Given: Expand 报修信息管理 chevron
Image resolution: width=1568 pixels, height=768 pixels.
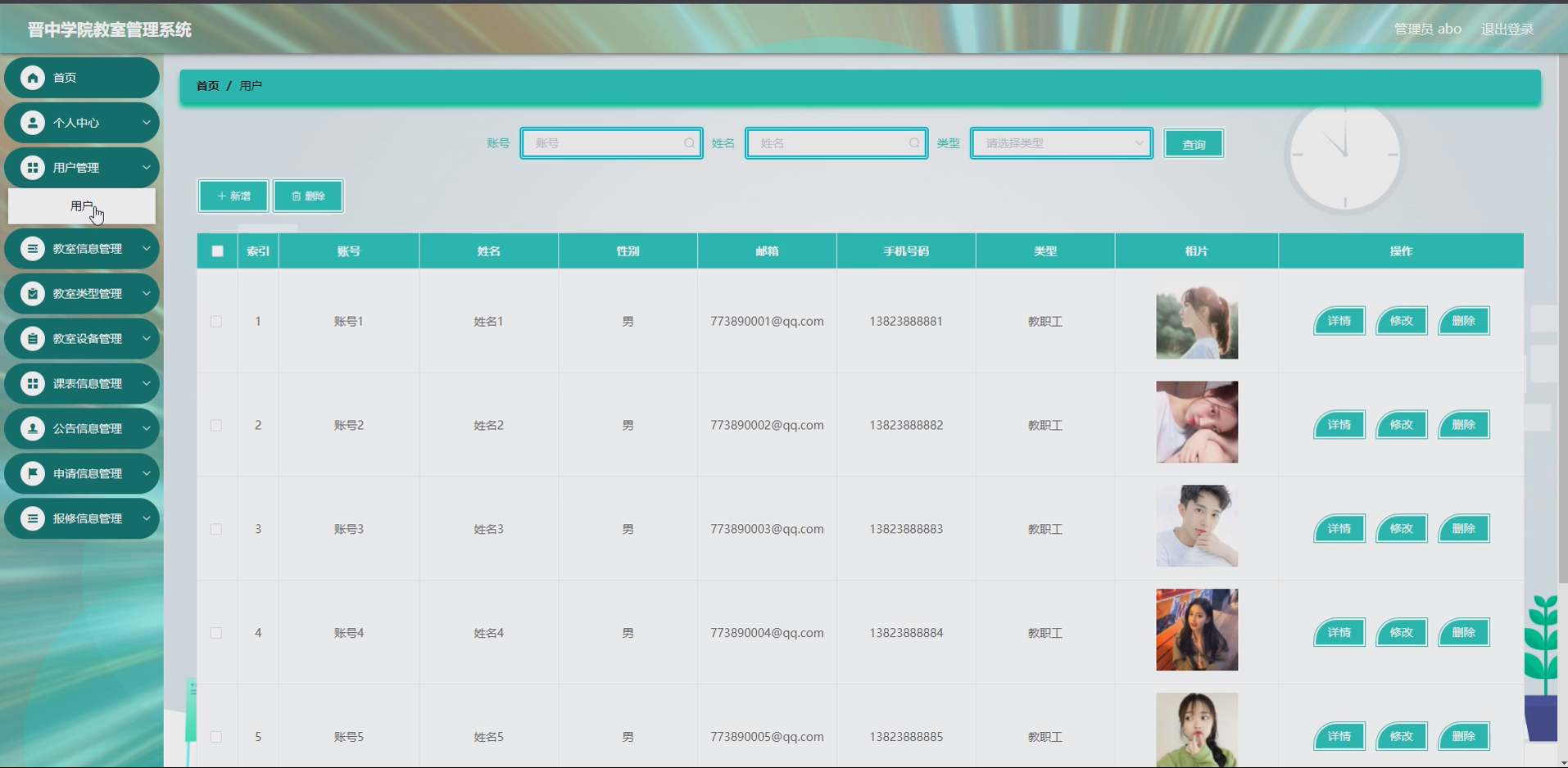Looking at the screenshot, I should 147,519.
